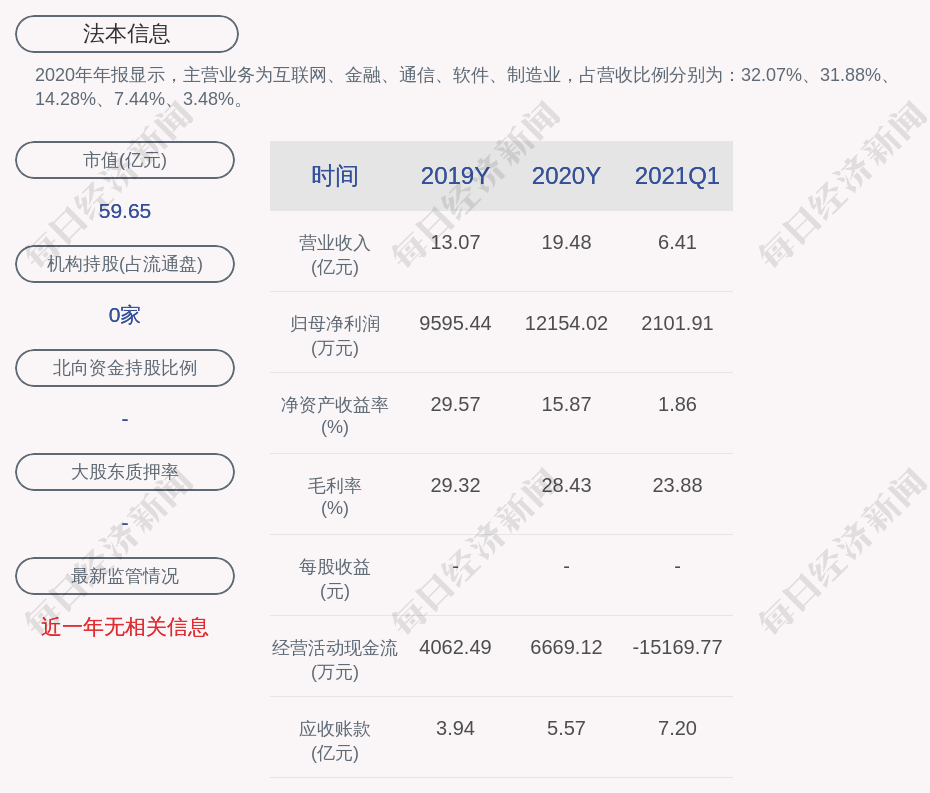
Task: Click the 营业收入 row label
Action: pos(334,254)
